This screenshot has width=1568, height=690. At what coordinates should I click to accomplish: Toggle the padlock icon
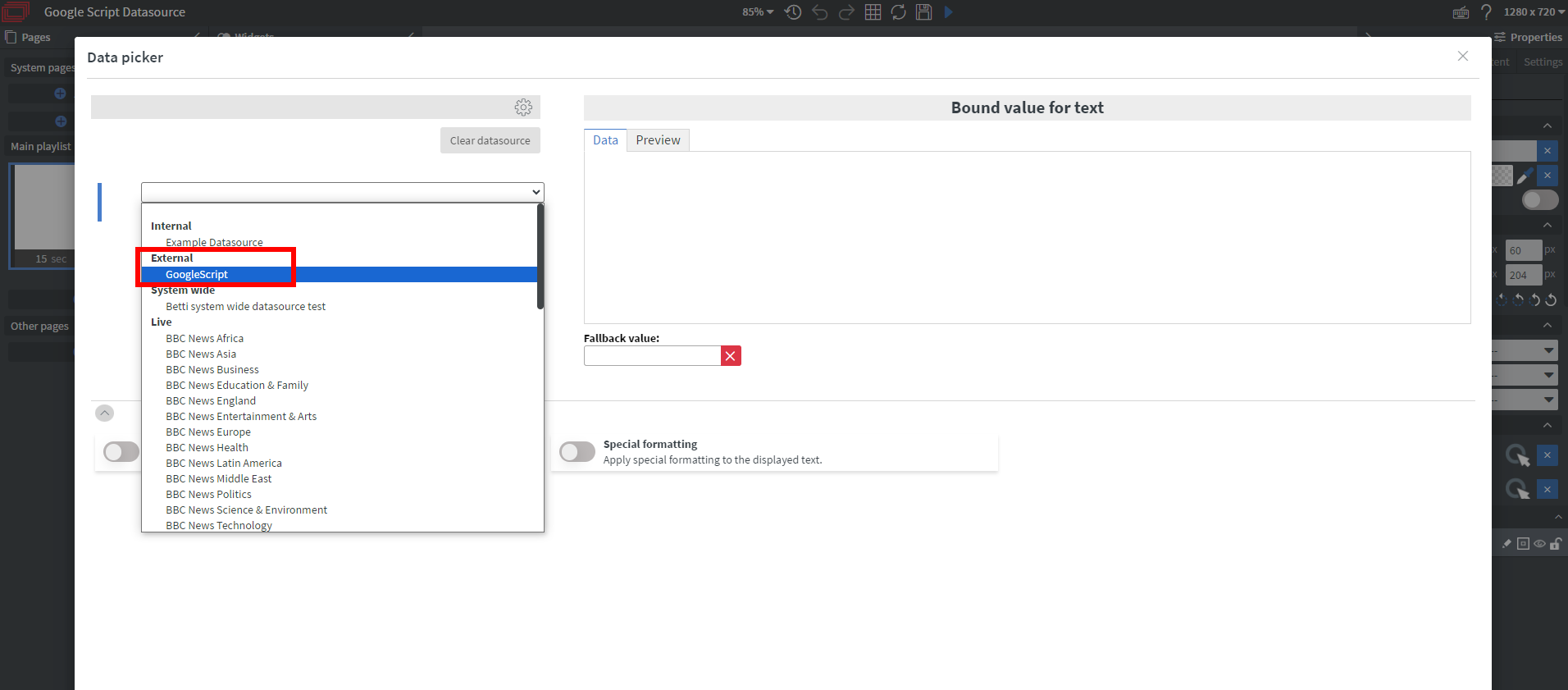coord(1556,544)
